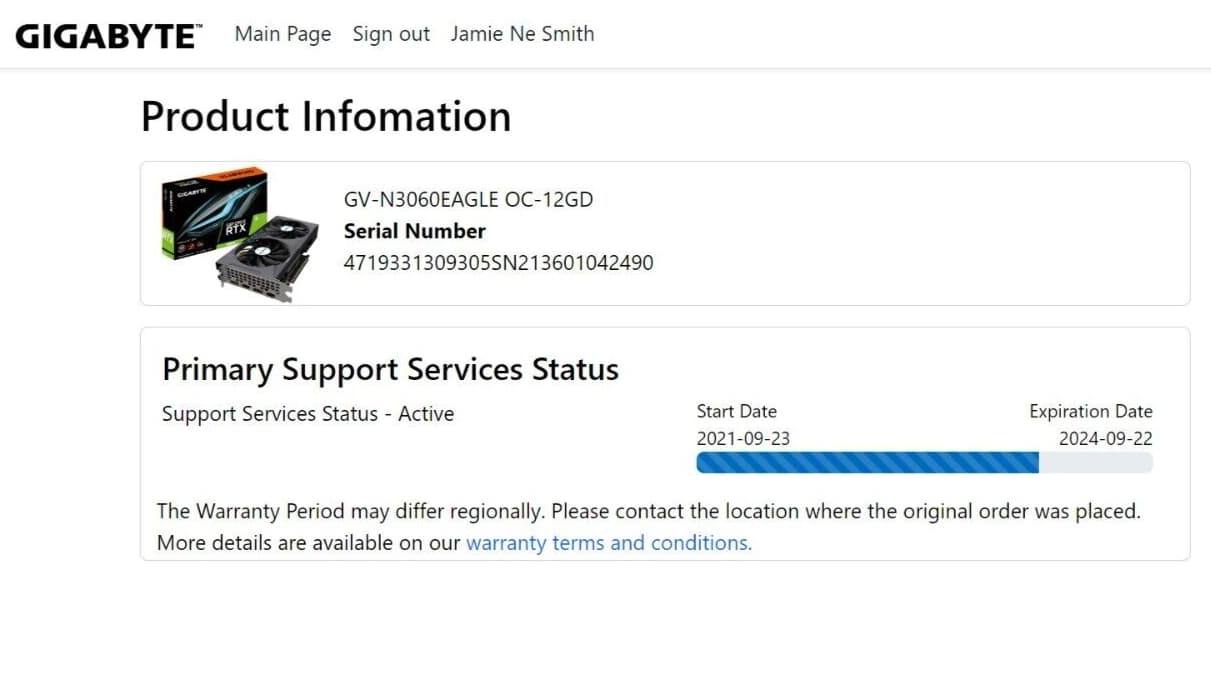Screen dimensions: 1211x677
Task: Click model name GV-N3060EAGLE OC-12GD
Action: point(468,199)
